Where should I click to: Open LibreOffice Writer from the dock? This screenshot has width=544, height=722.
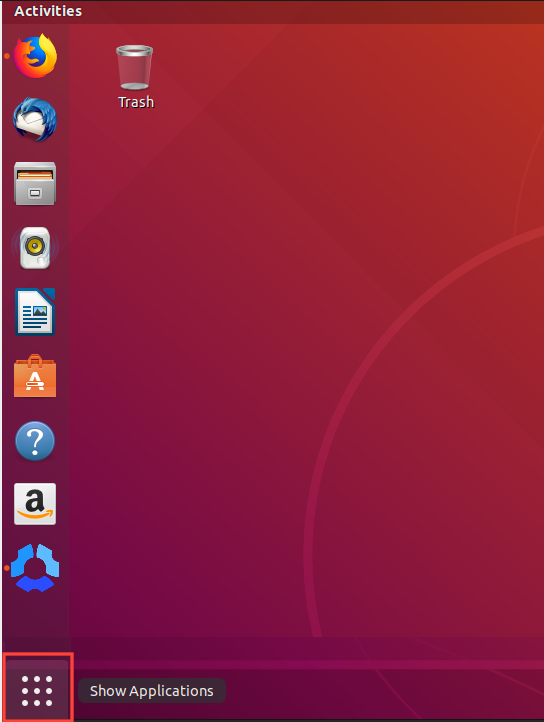(x=35, y=312)
